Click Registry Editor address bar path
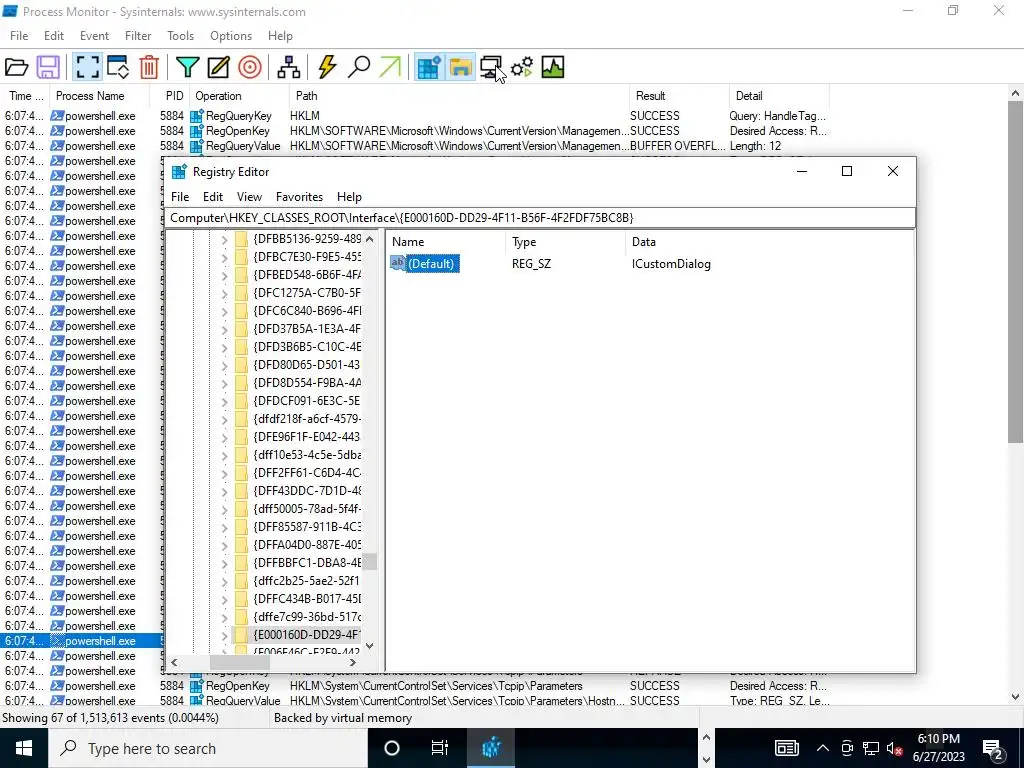 pos(540,217)
